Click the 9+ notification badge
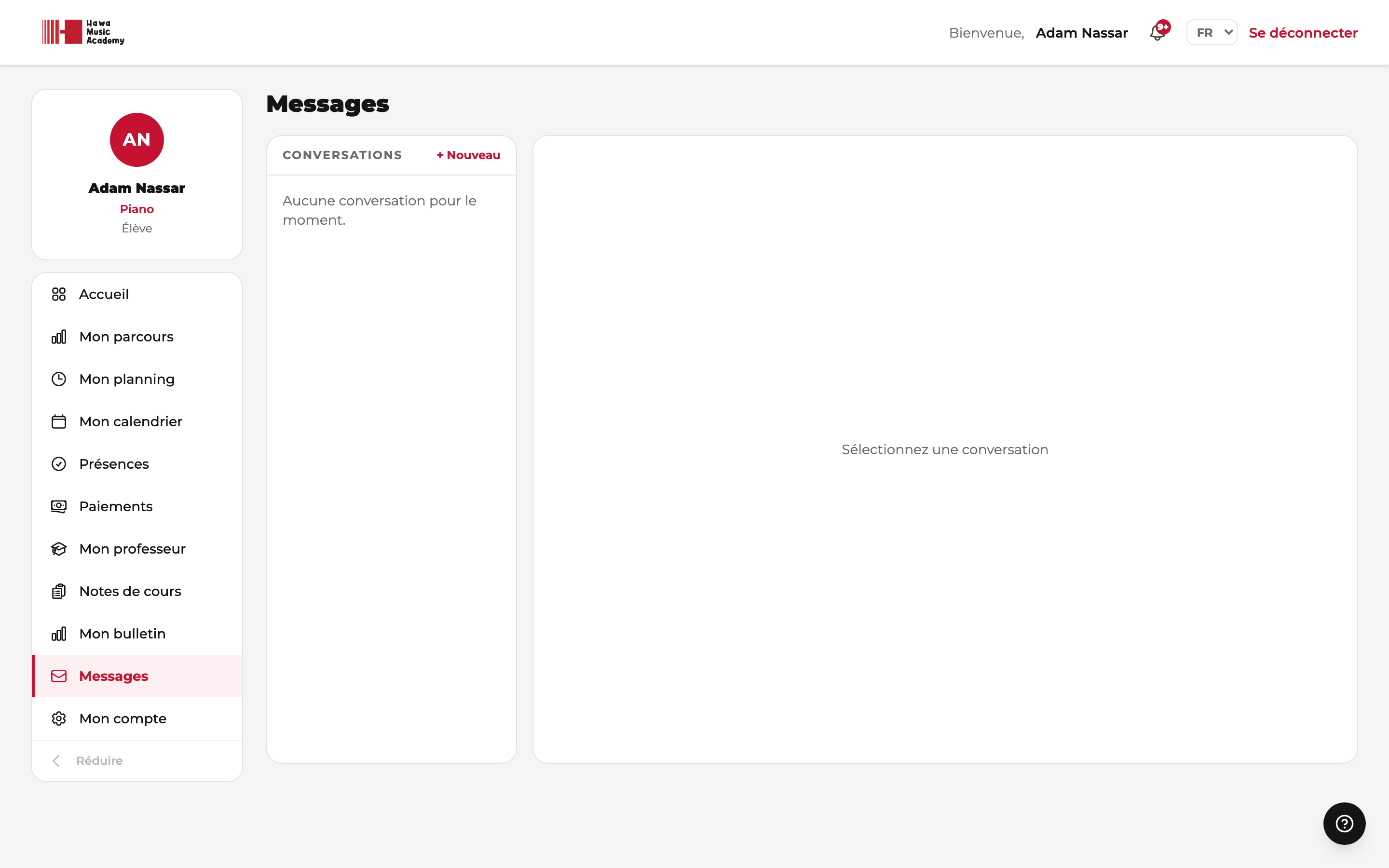The height and width of the screenshot is (868, 1389). [1163, 27]
